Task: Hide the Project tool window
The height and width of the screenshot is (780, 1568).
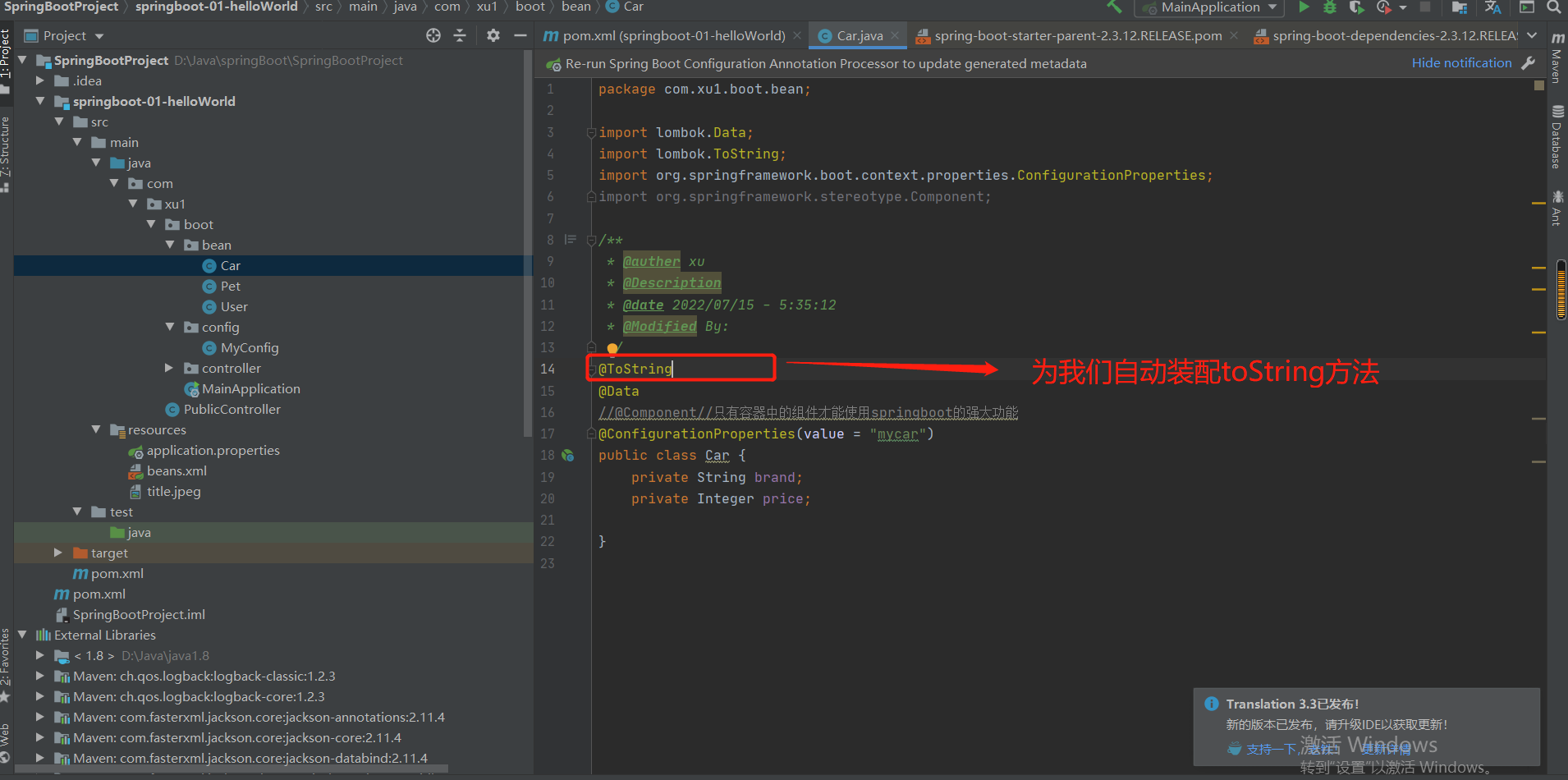Action: (x=520, y=35)
